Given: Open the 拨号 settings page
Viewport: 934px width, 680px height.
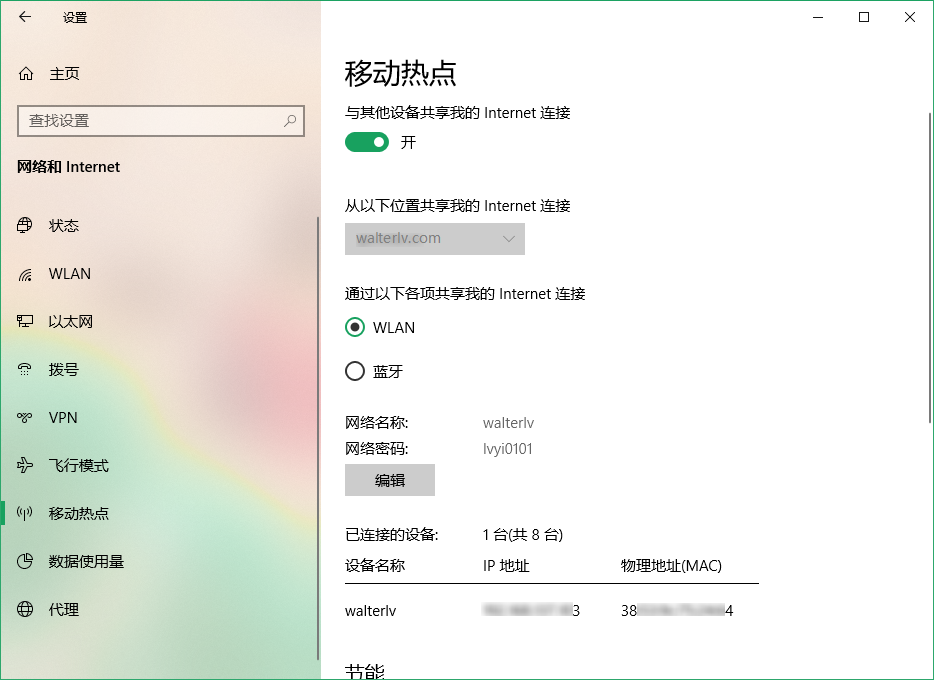Looking at the screenshot, I should (25, 369).
